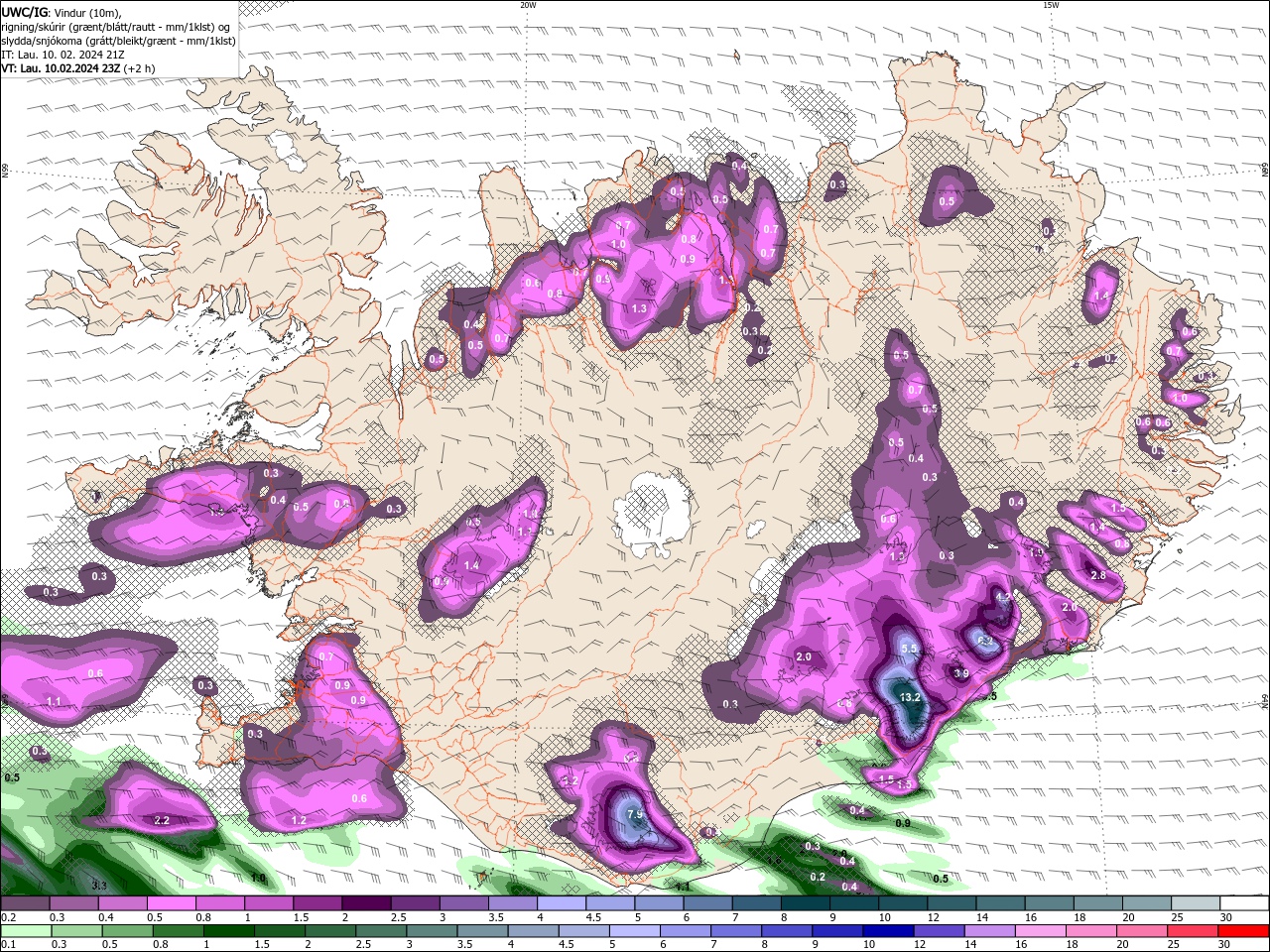Select the 7.9 value on the south coast

[636, 815]
